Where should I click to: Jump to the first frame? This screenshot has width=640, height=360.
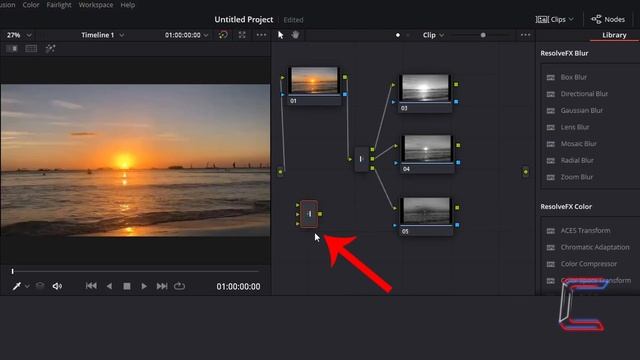(91, 286)
